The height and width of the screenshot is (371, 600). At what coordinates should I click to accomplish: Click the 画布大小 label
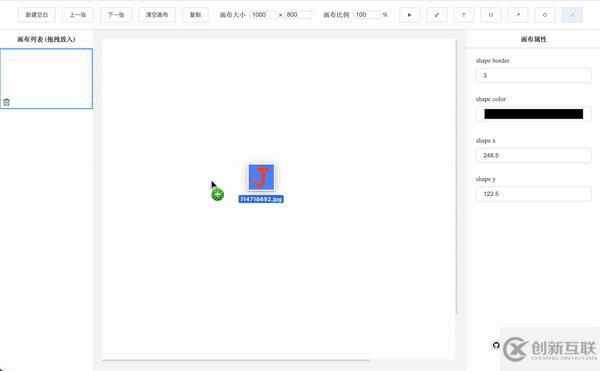click(233, 15)
